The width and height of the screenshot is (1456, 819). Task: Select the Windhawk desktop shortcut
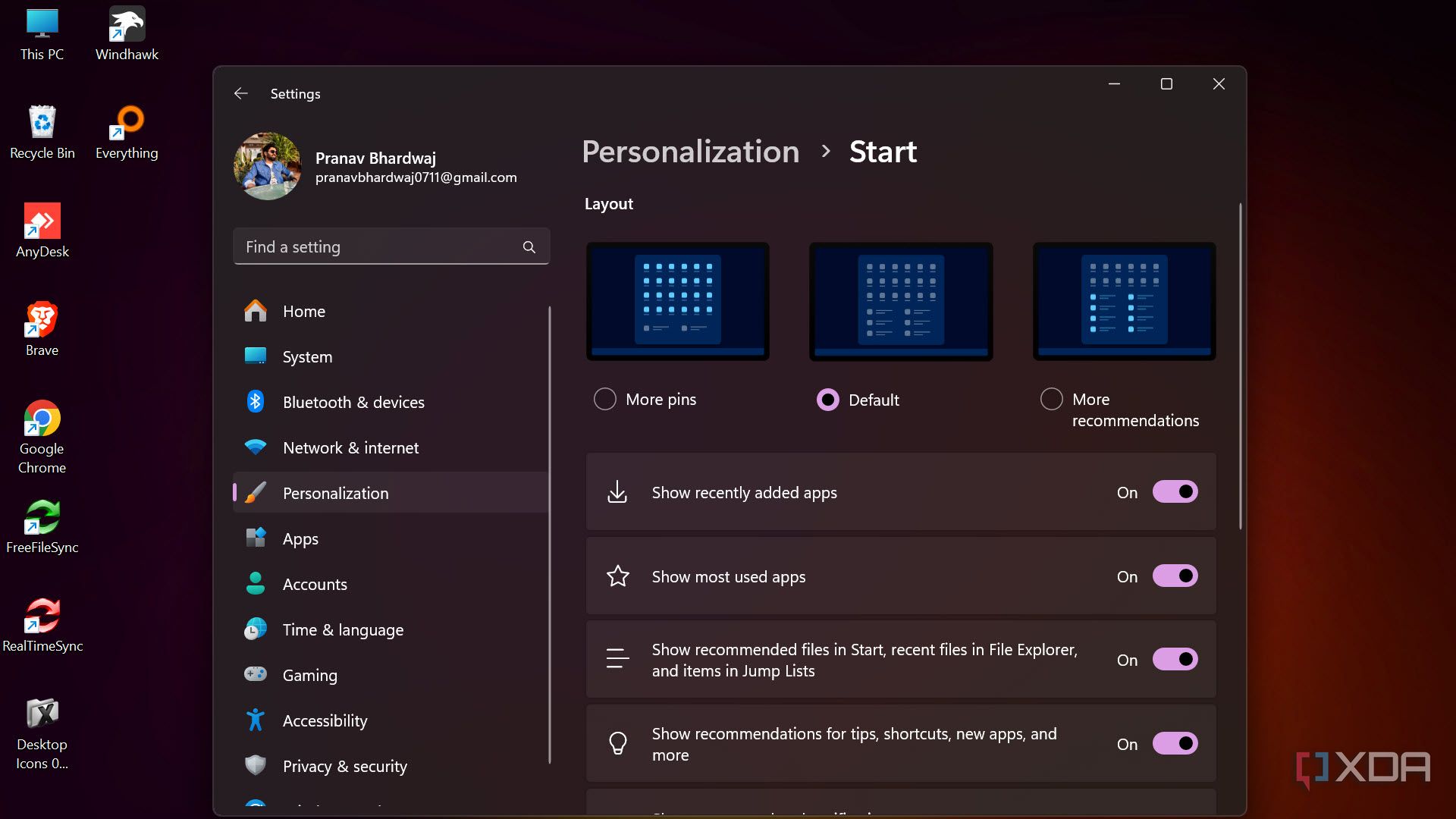click(x=127, y=35)
